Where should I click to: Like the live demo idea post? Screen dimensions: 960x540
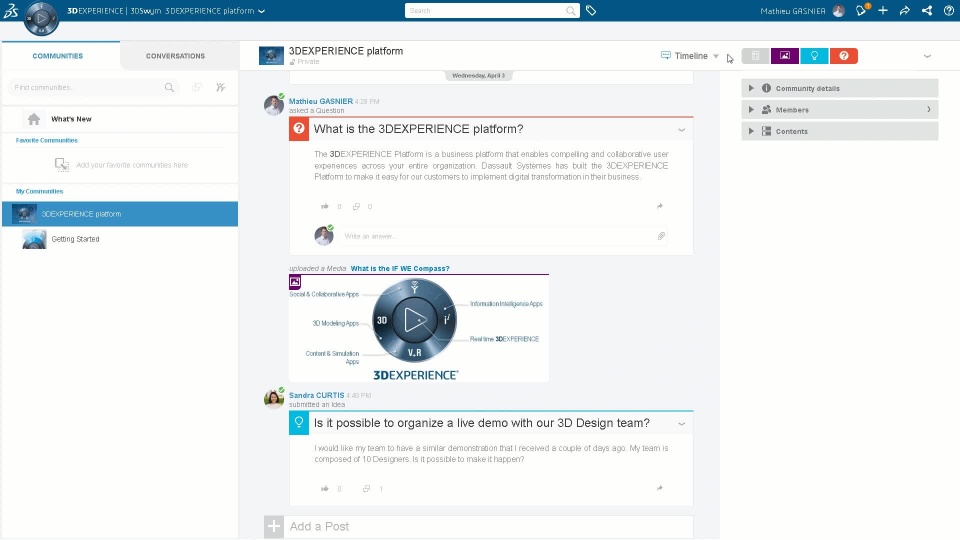pos(325,489)
